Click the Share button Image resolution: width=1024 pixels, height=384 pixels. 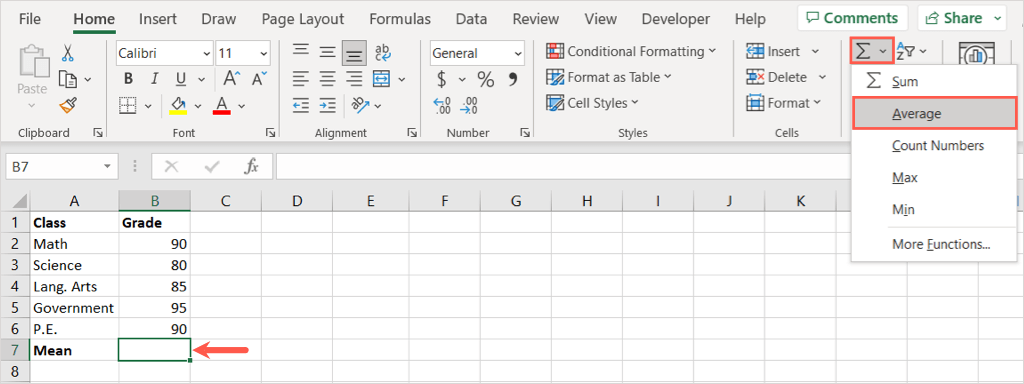coord(962,18)
